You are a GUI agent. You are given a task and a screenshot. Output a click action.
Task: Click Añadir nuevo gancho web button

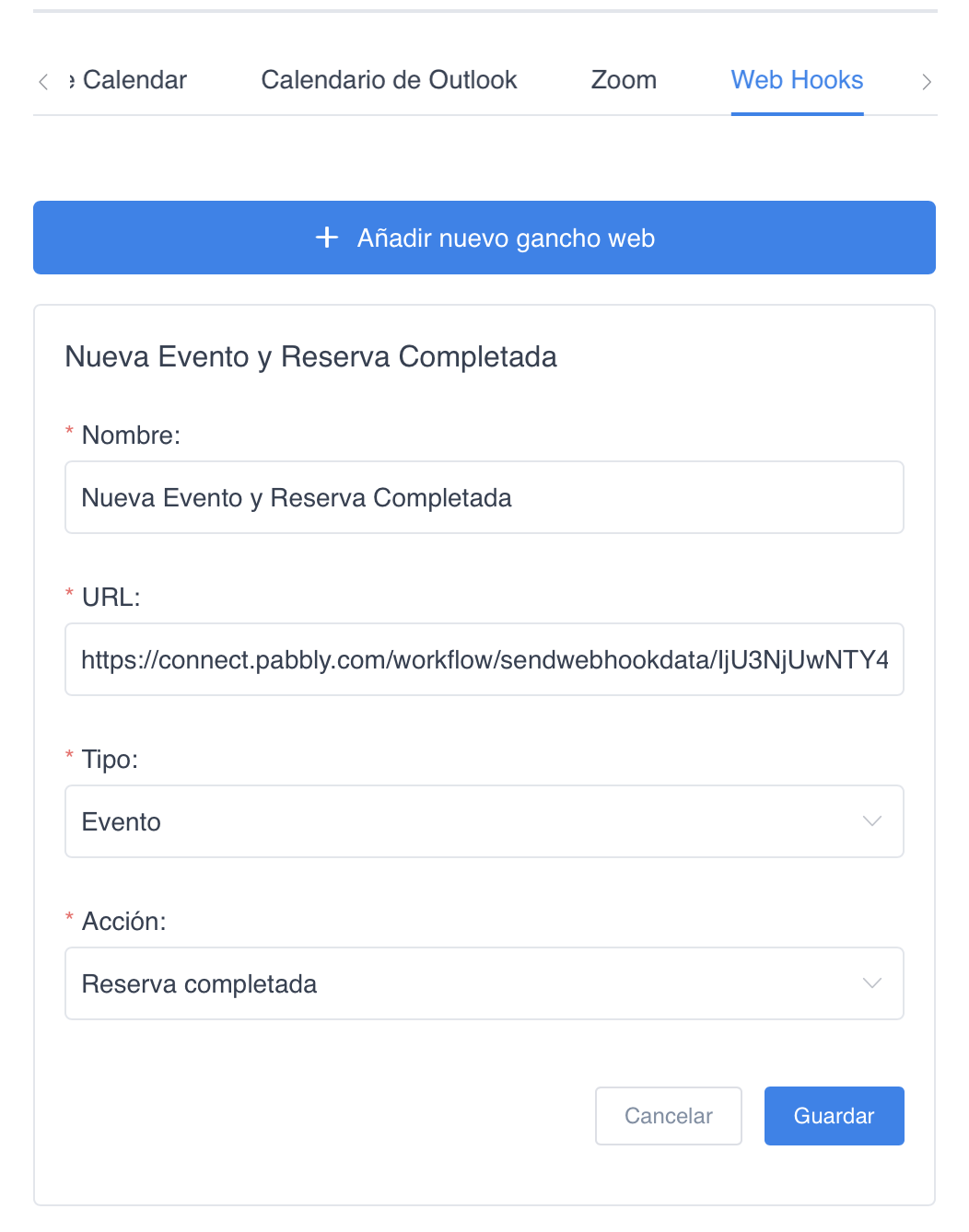[x=484, y=238]
